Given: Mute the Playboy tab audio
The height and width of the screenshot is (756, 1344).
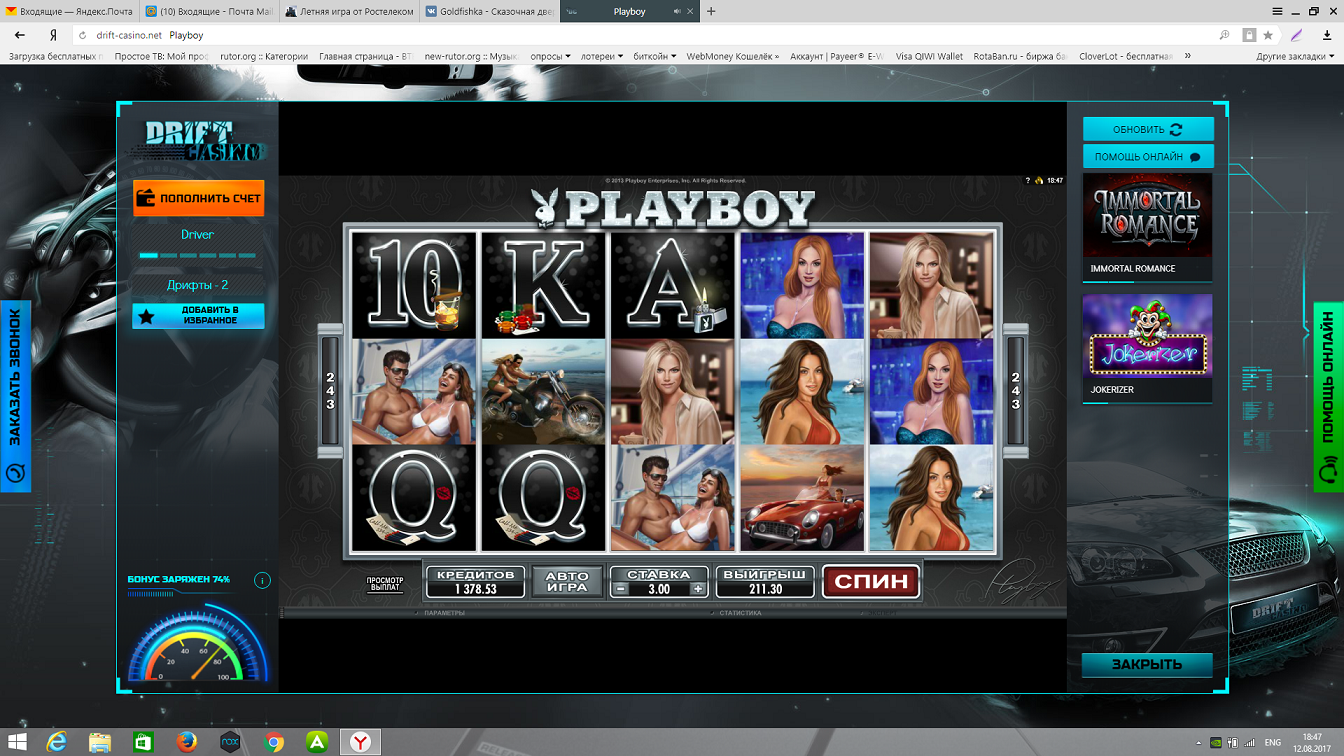Looking at the screenshot, I should [x=677, y=12].
